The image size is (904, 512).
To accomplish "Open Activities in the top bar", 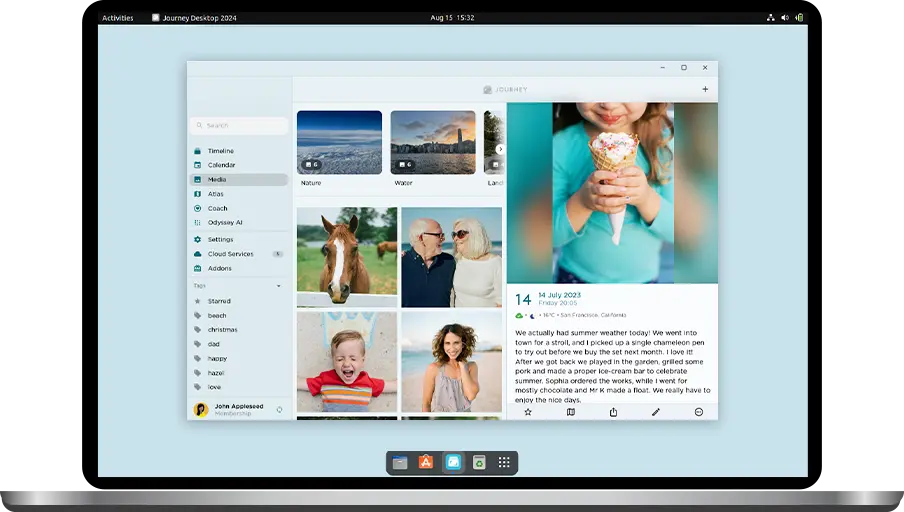I will pyautogui.click(x=118, y=18).
